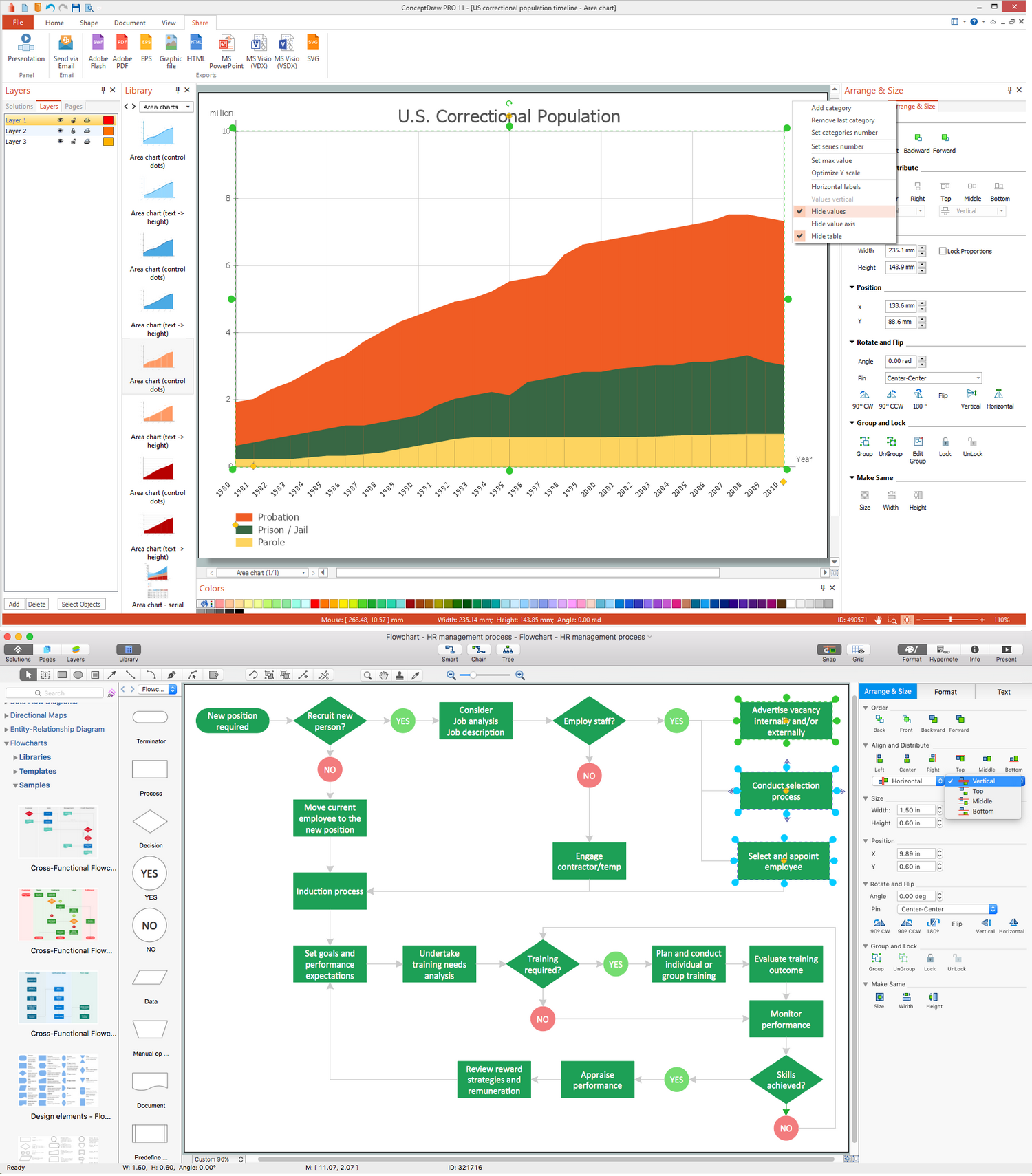This screenshot has height=1176, width=1032.
Task: Open Hypernote in flowchart toolbar
Action: pyautogui.click(x=943, y=649)
